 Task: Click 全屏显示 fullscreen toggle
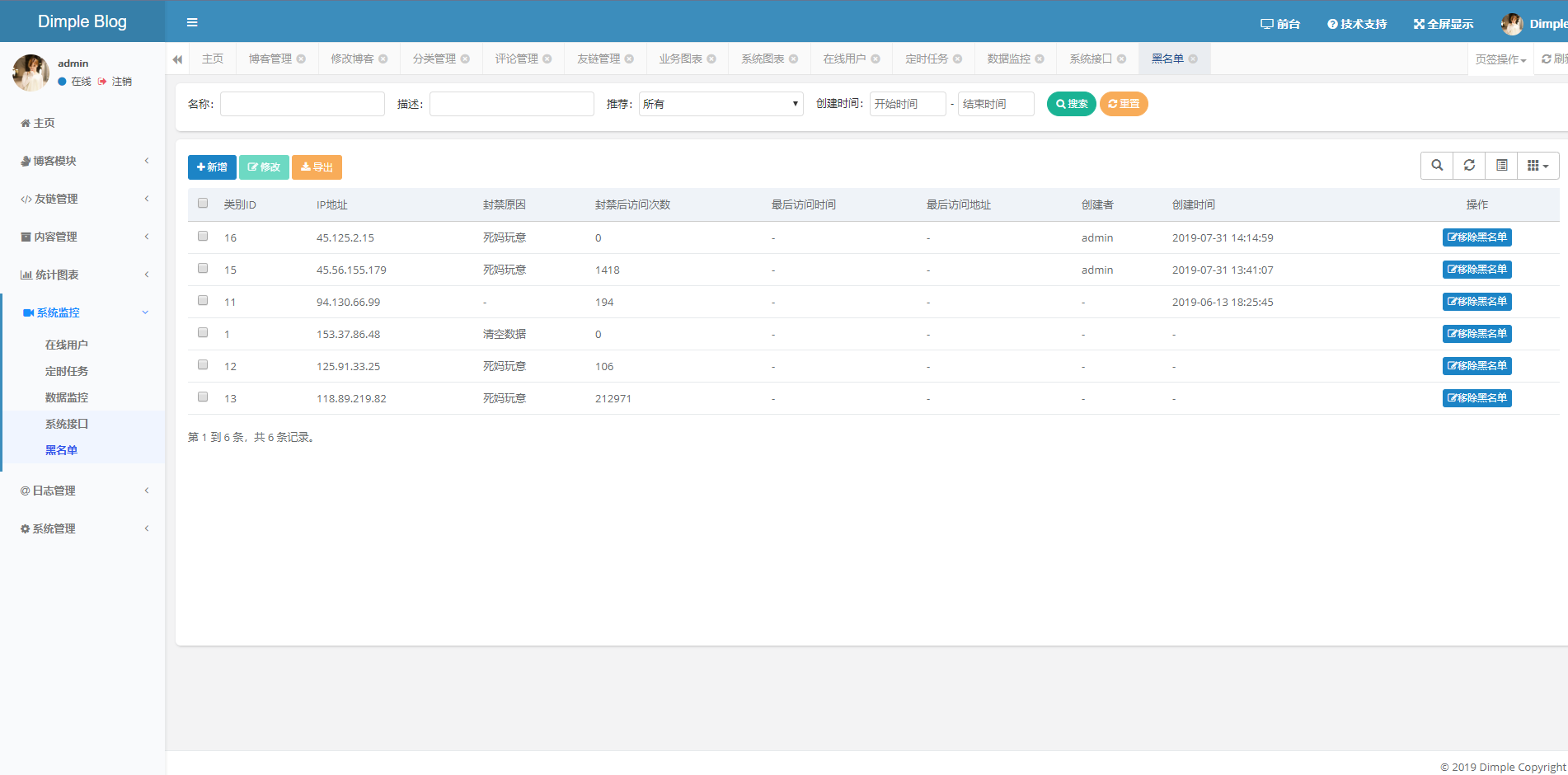pos(1444,24)
